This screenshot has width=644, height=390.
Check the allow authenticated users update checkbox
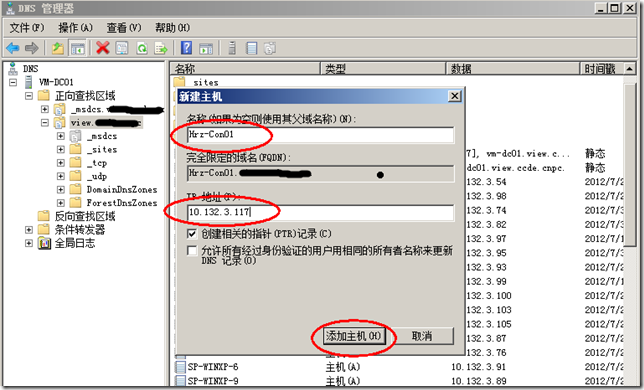pyautogui.click(x=192, y=250)
